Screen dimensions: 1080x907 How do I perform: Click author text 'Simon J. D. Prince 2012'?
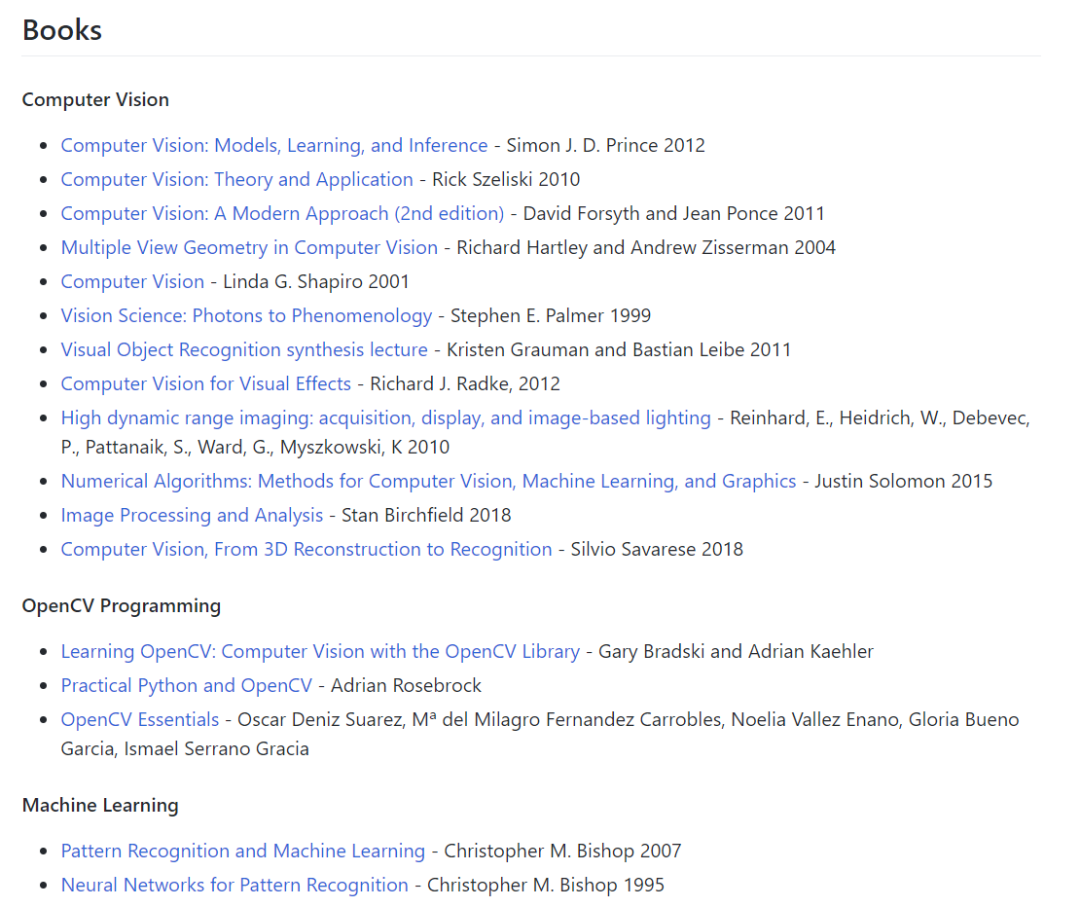606,145
